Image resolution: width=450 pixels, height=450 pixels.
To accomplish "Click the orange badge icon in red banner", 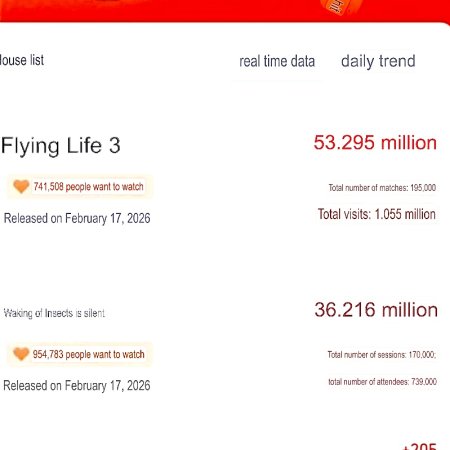I will [x=341, y=6].
